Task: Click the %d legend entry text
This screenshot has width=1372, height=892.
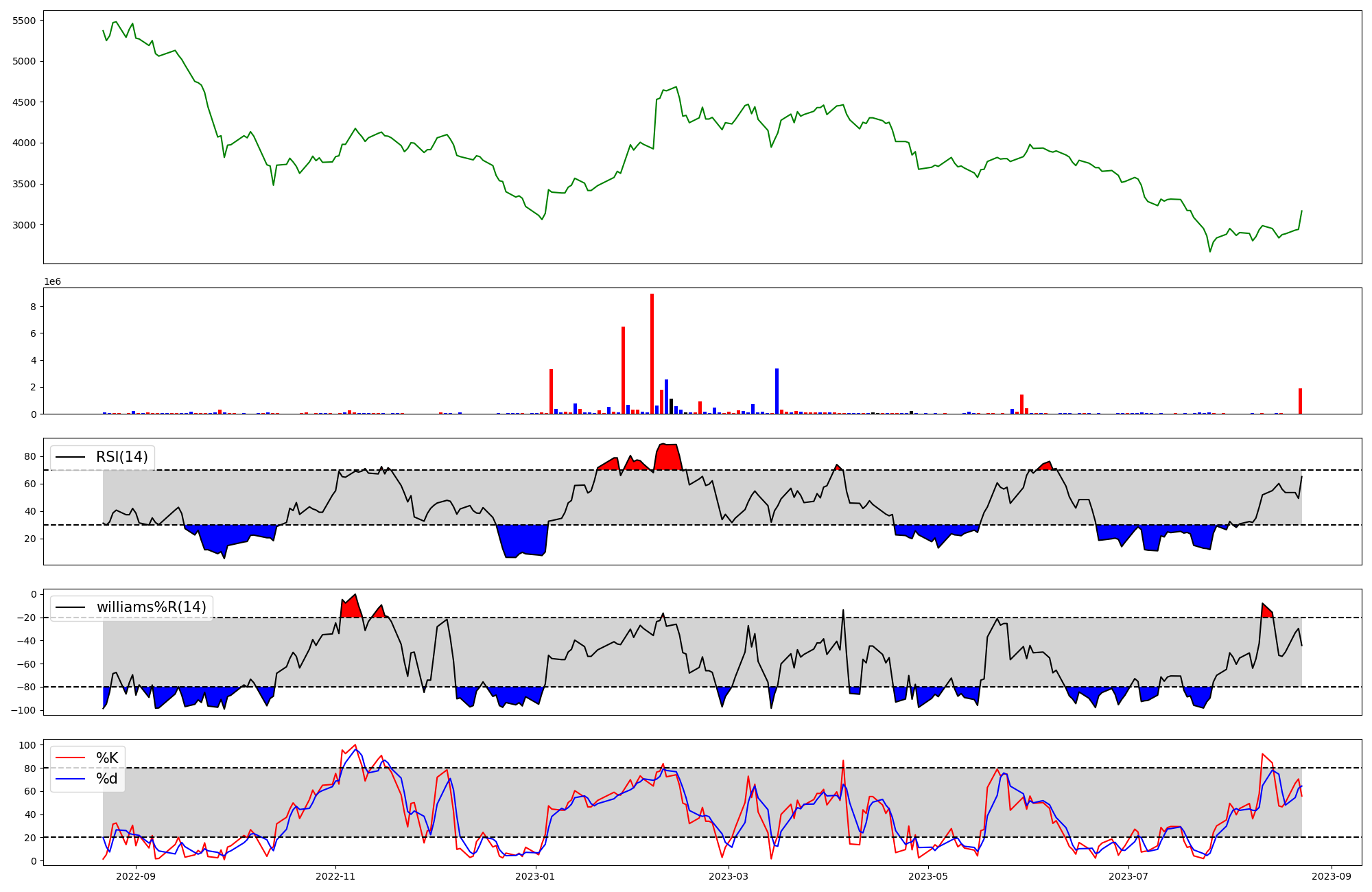Action: [x=107, y=779]
